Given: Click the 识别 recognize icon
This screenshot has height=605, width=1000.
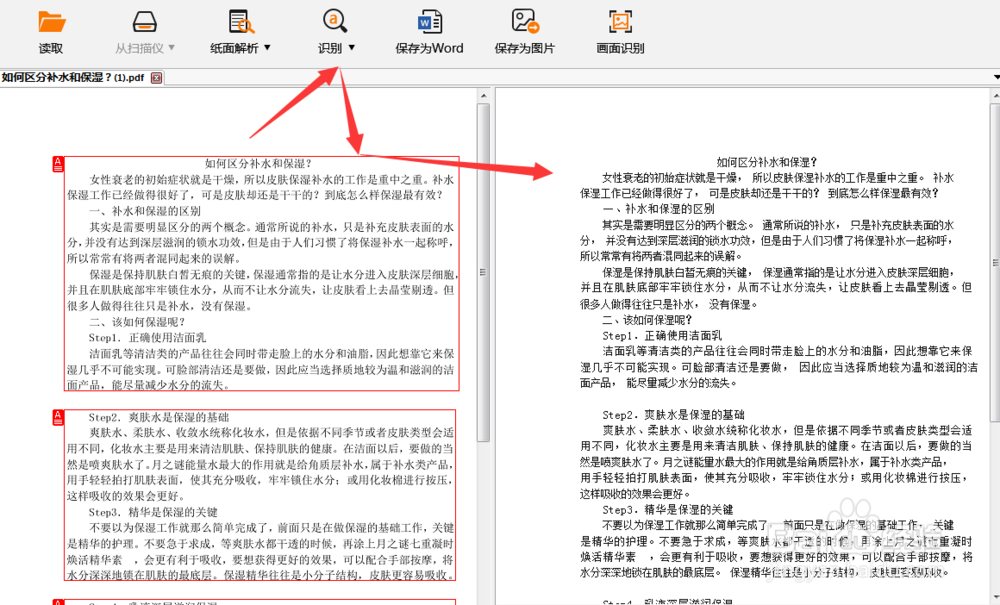Looking at the screenshot, I should pyautogui.click(x=335, y=21).
